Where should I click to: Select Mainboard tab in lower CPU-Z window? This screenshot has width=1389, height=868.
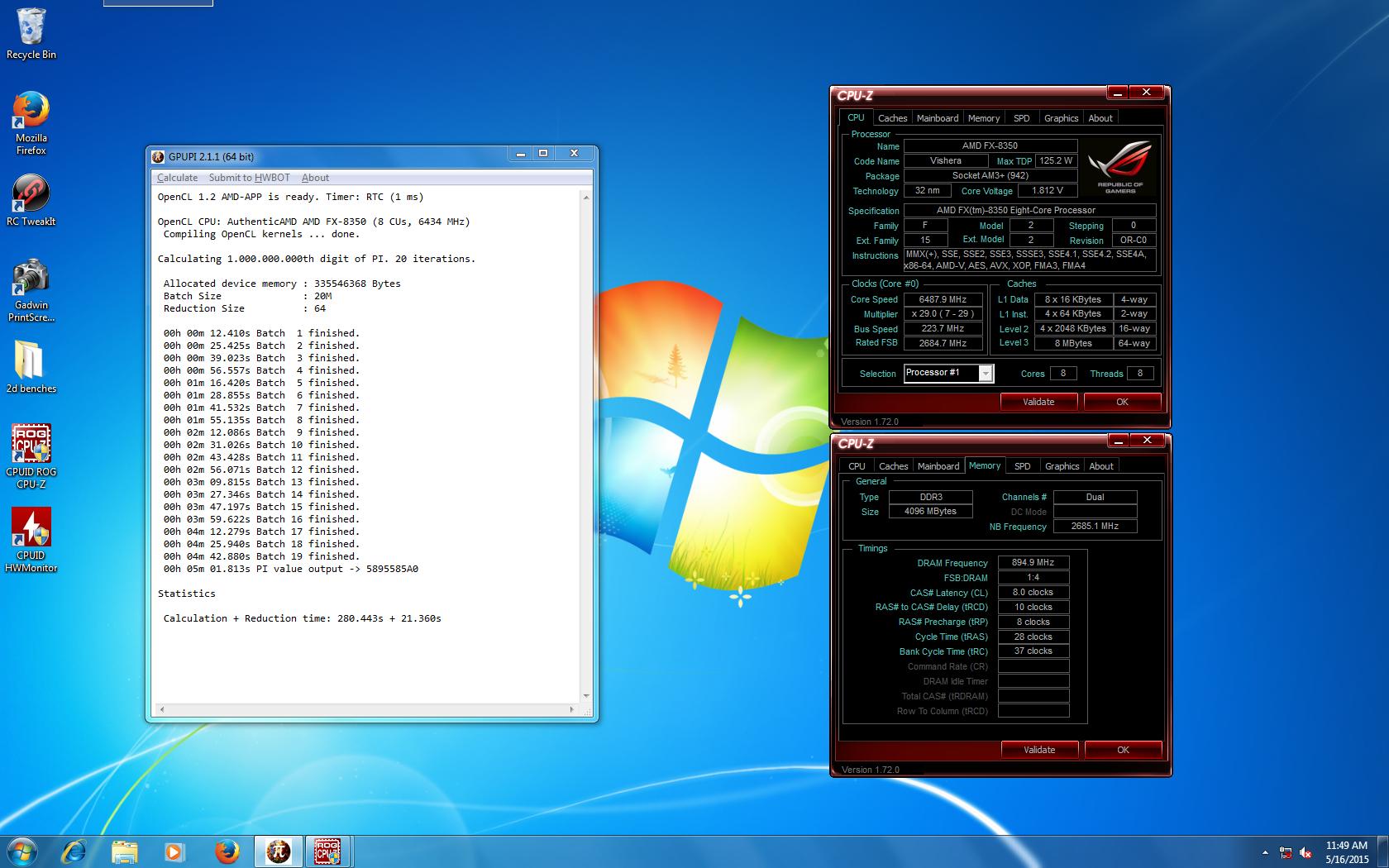938,466
